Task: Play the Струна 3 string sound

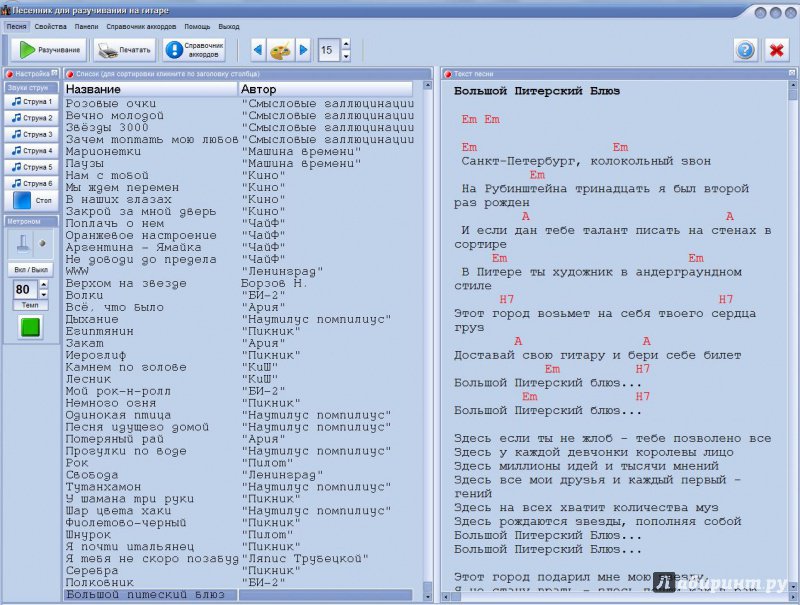Action: click(x=32, y=134)
